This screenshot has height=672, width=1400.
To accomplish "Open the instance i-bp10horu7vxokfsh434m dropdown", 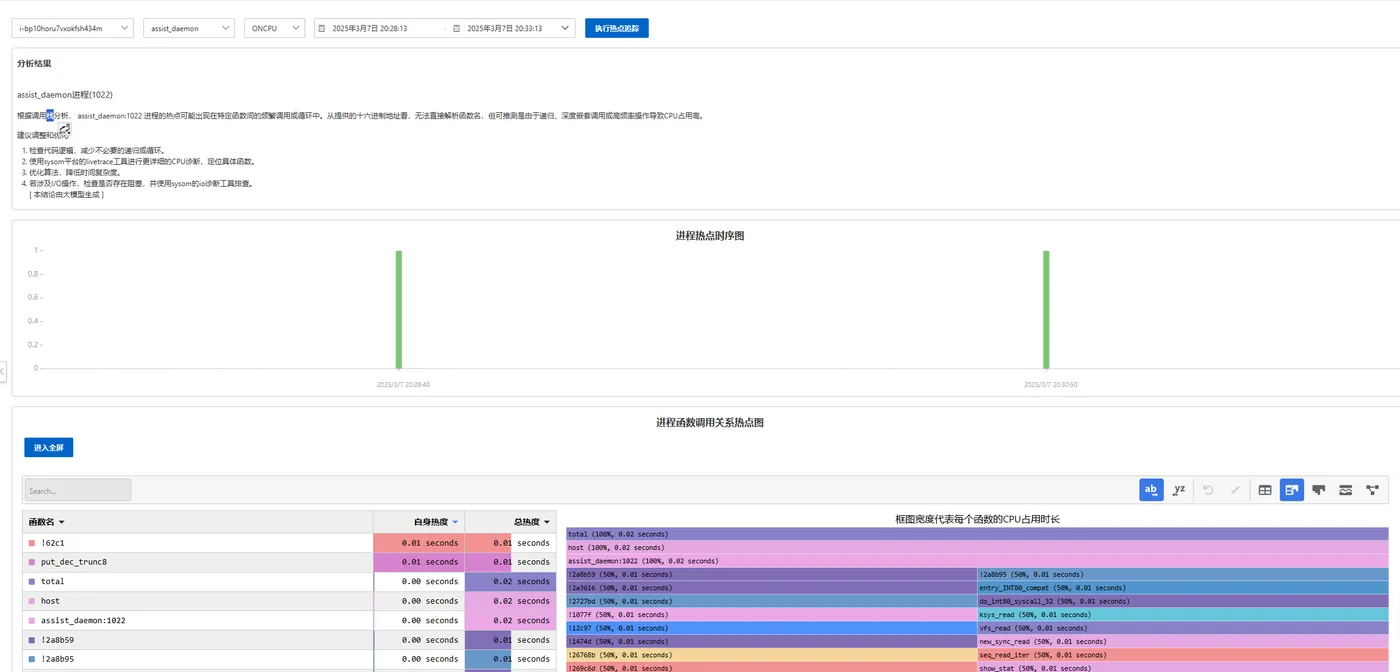I will pos(73,29).
